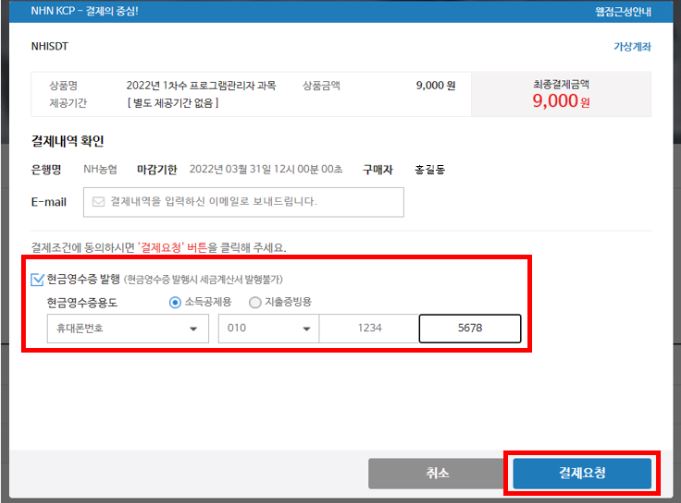Click the deadline 2022년 03월 31일 text

(266, 169)
